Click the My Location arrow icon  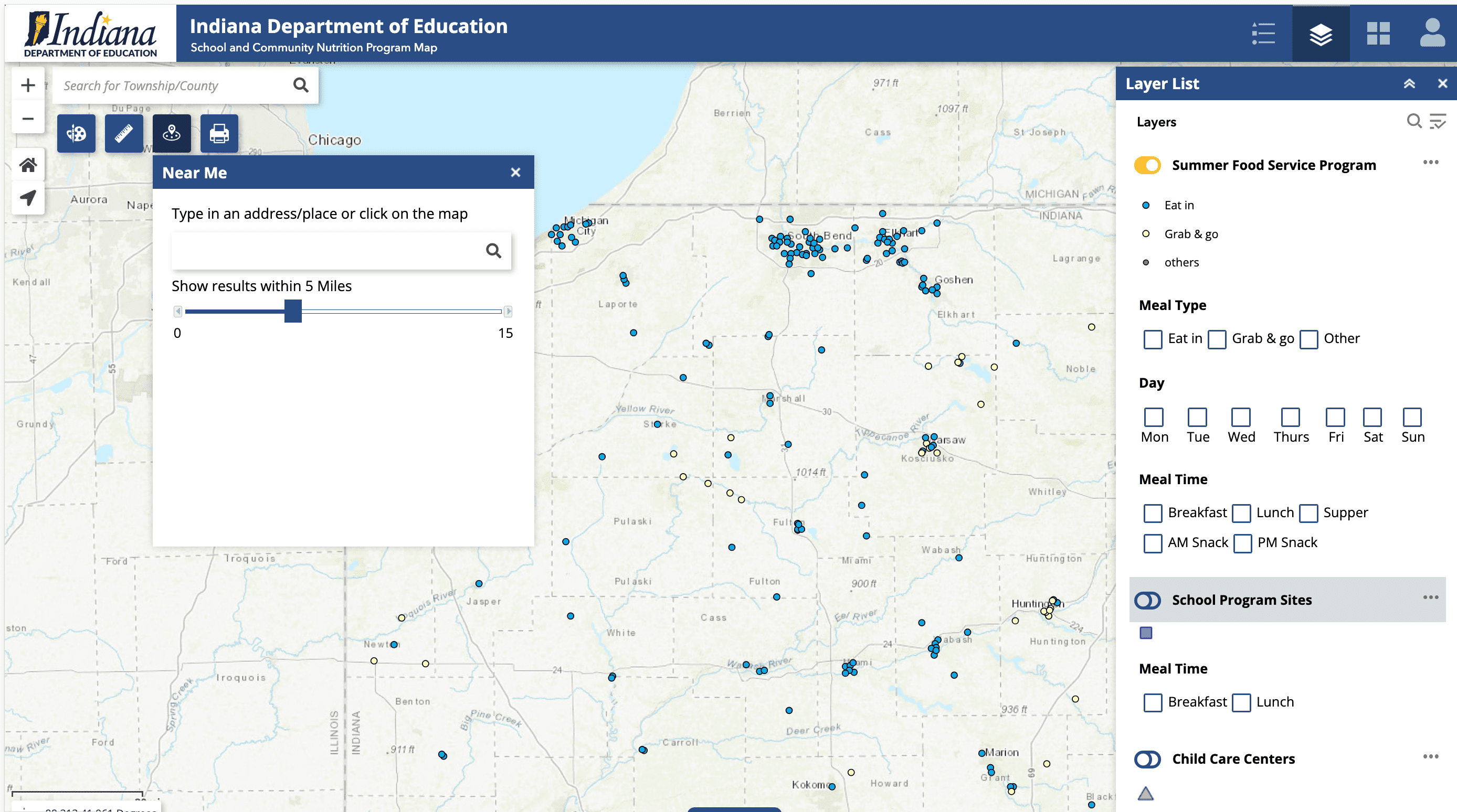(x=28, y=198)
